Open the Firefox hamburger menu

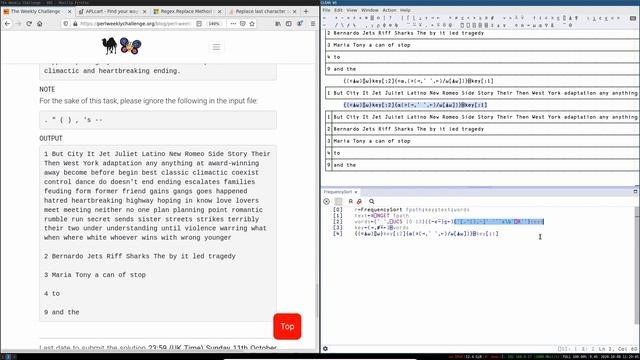313,24
